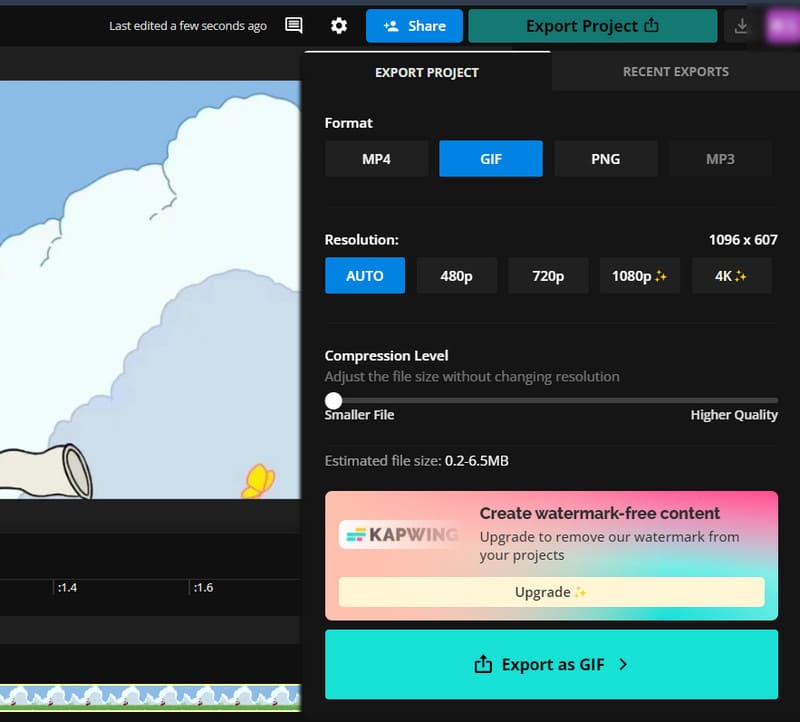The height and width of the screenshot is (722, 800).
Task: Click the :1.6 timeline marker
Action: tap(203, 587)
